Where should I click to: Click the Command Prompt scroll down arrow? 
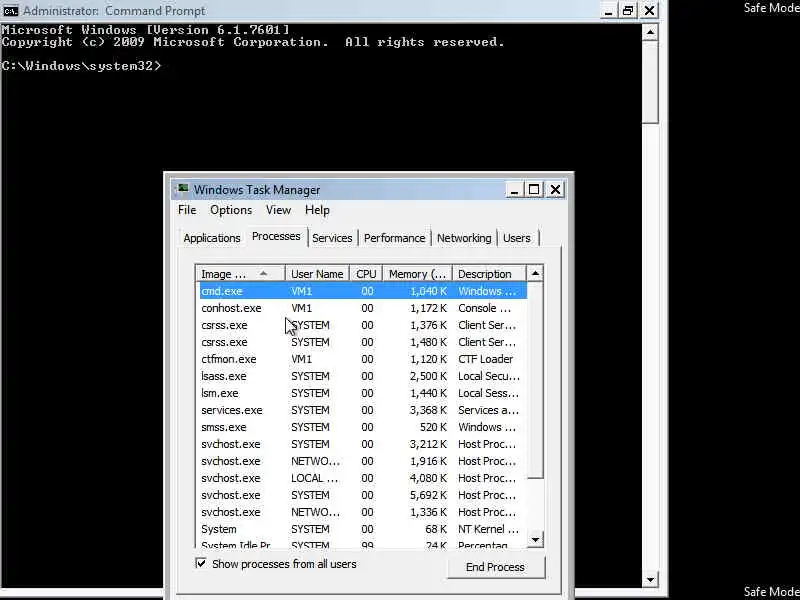point(650,579)
